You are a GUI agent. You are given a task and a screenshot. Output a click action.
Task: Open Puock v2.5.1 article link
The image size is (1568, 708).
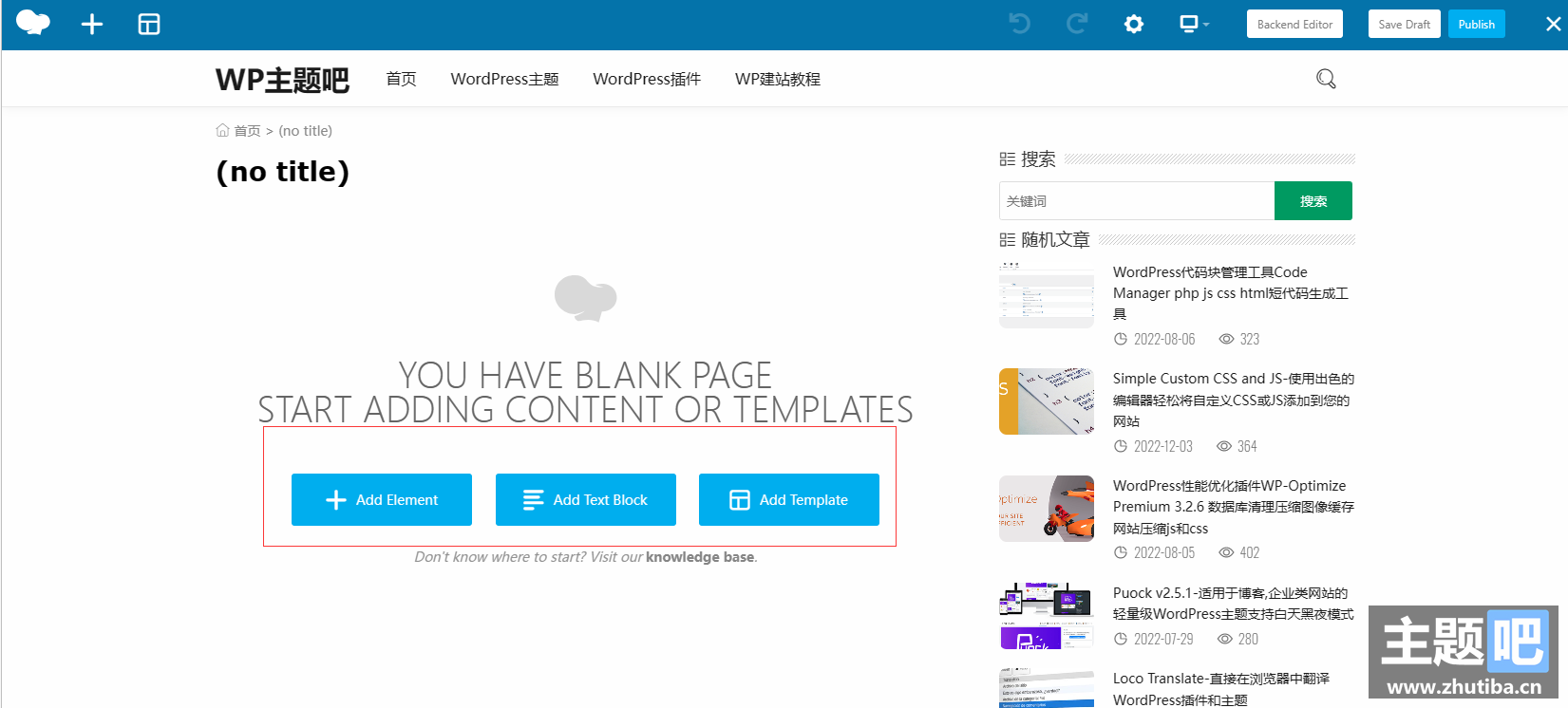pos(1233,604)
